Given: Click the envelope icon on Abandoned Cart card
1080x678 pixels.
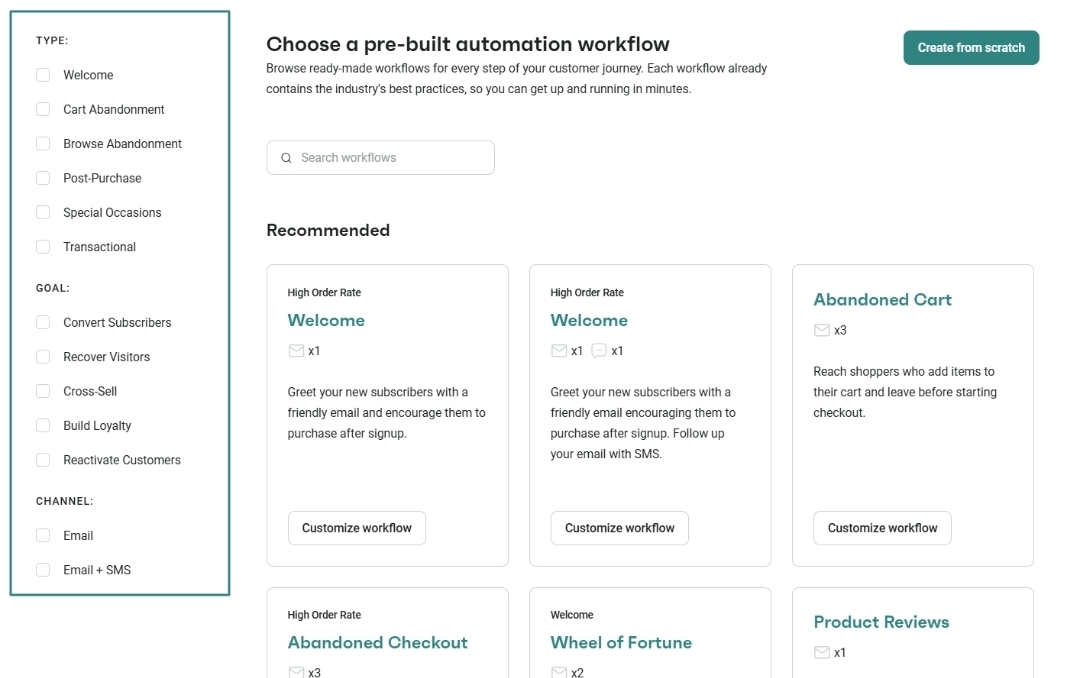Looking at the screenshot, I should (822, 330).
